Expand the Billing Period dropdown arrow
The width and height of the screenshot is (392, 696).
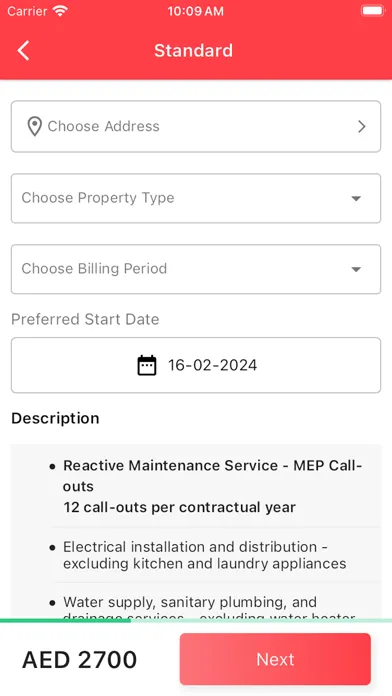(x=356, y=269)
